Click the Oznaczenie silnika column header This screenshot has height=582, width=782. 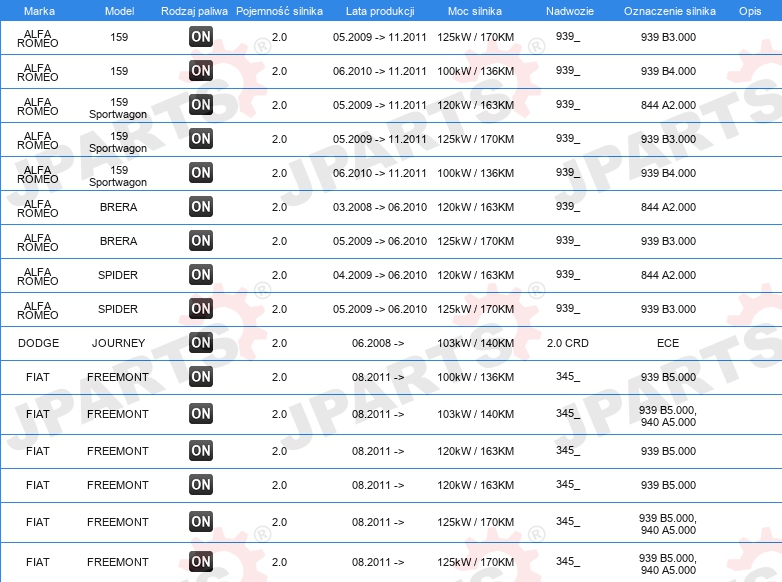(x=670, y=11)
